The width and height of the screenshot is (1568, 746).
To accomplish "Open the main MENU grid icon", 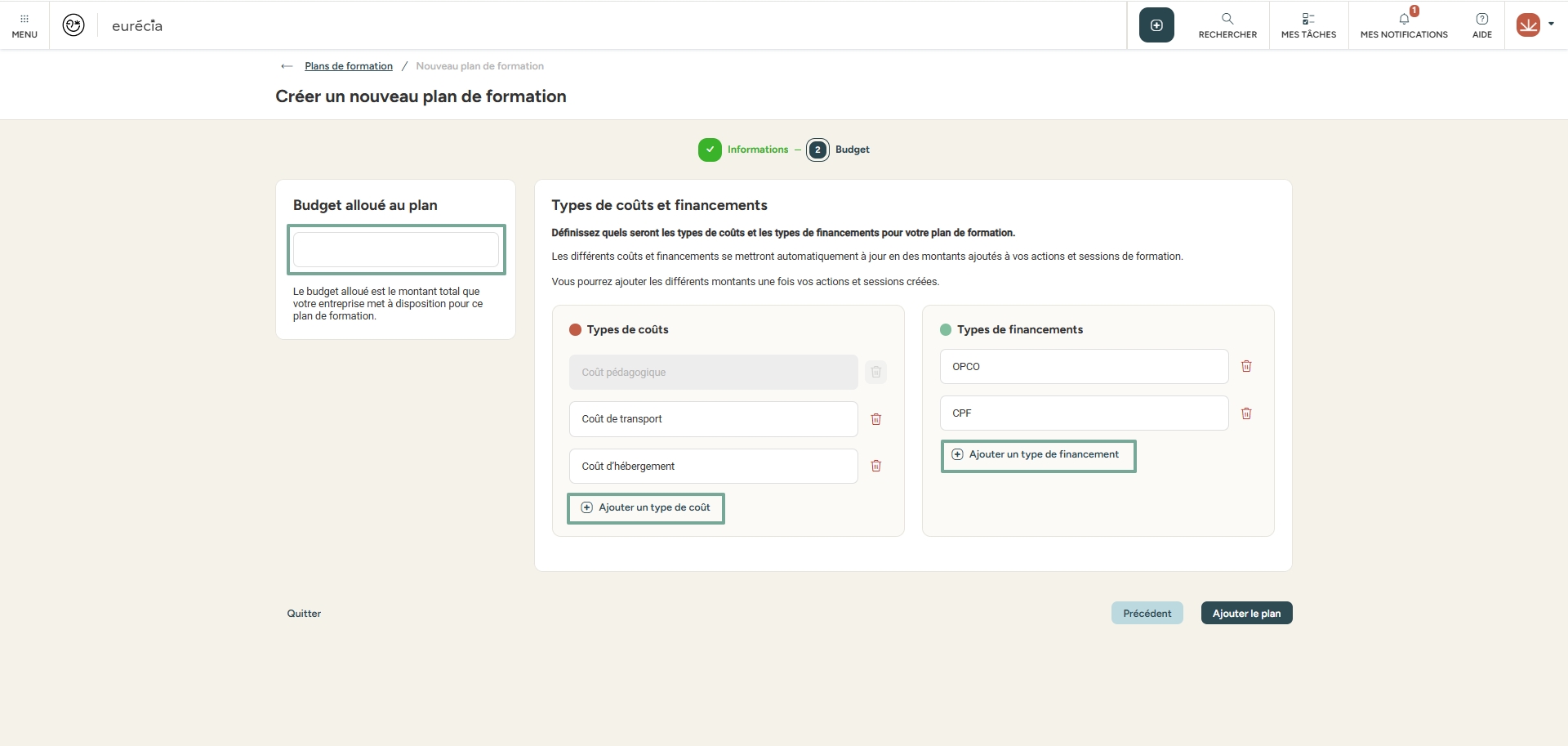I will coord(24,25).
